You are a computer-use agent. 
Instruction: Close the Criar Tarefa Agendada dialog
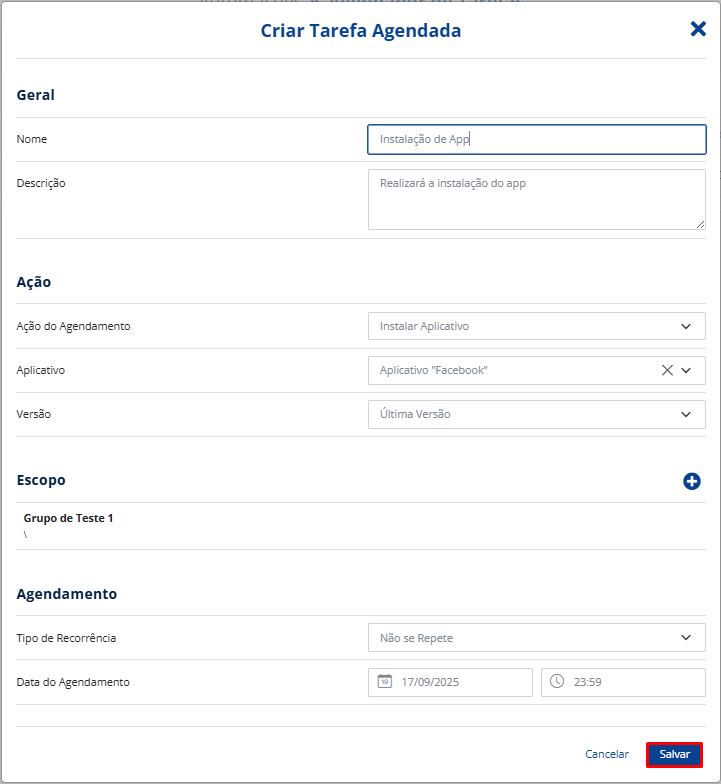(x=698, y=29)
